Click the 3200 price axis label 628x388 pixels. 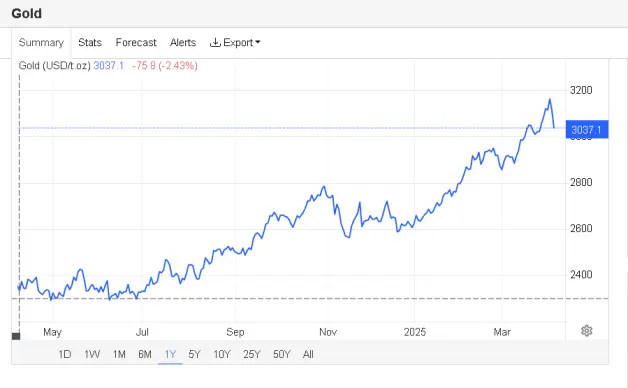(581, 90)
